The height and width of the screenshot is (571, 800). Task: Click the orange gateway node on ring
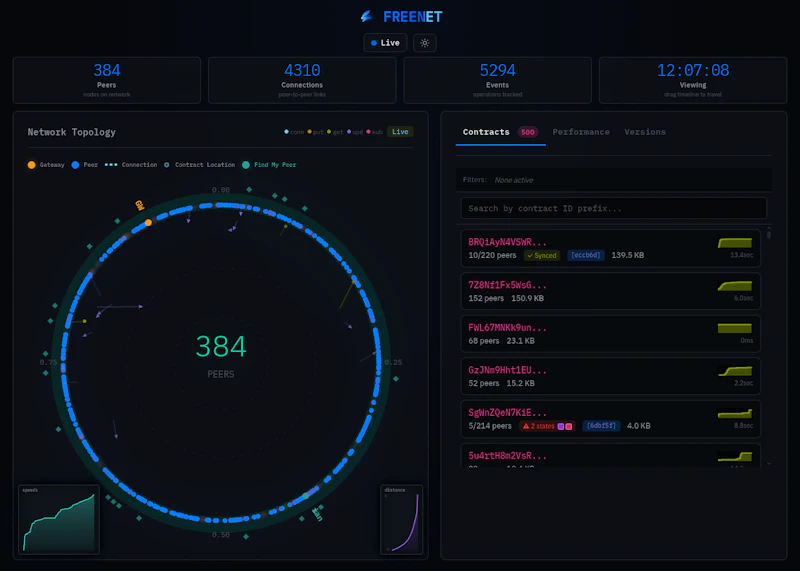pos(148,222)
